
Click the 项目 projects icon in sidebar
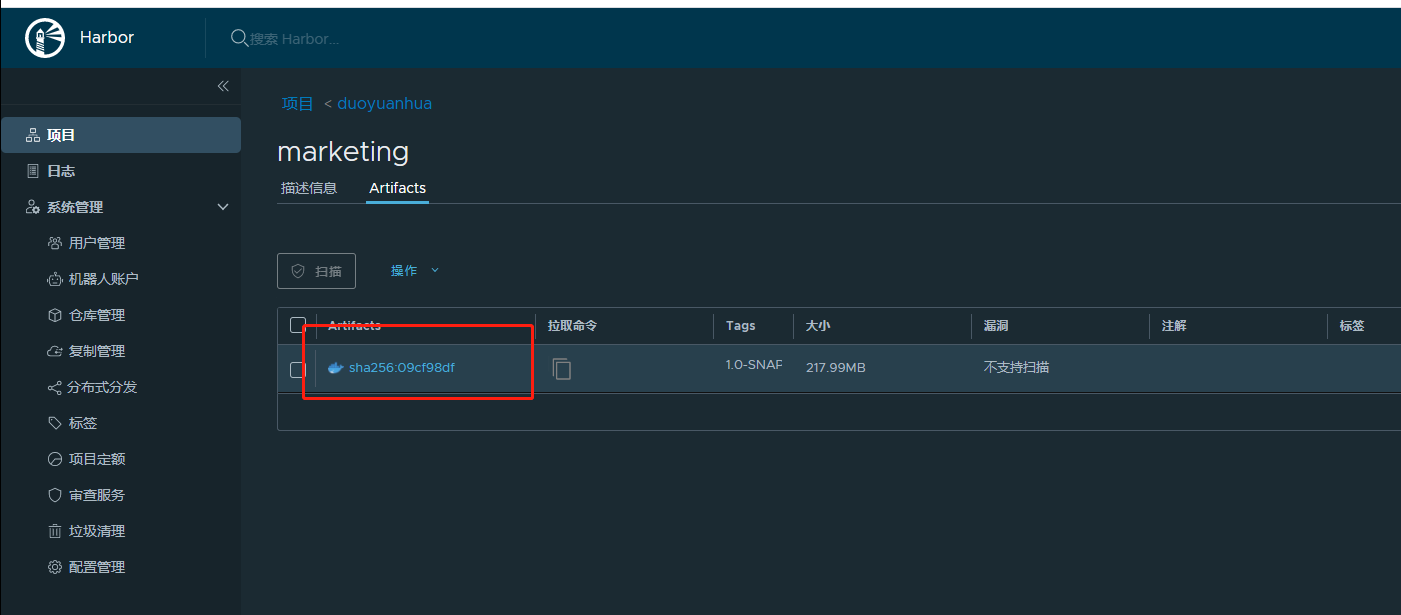pyautogui.click(x=33, y=135)
